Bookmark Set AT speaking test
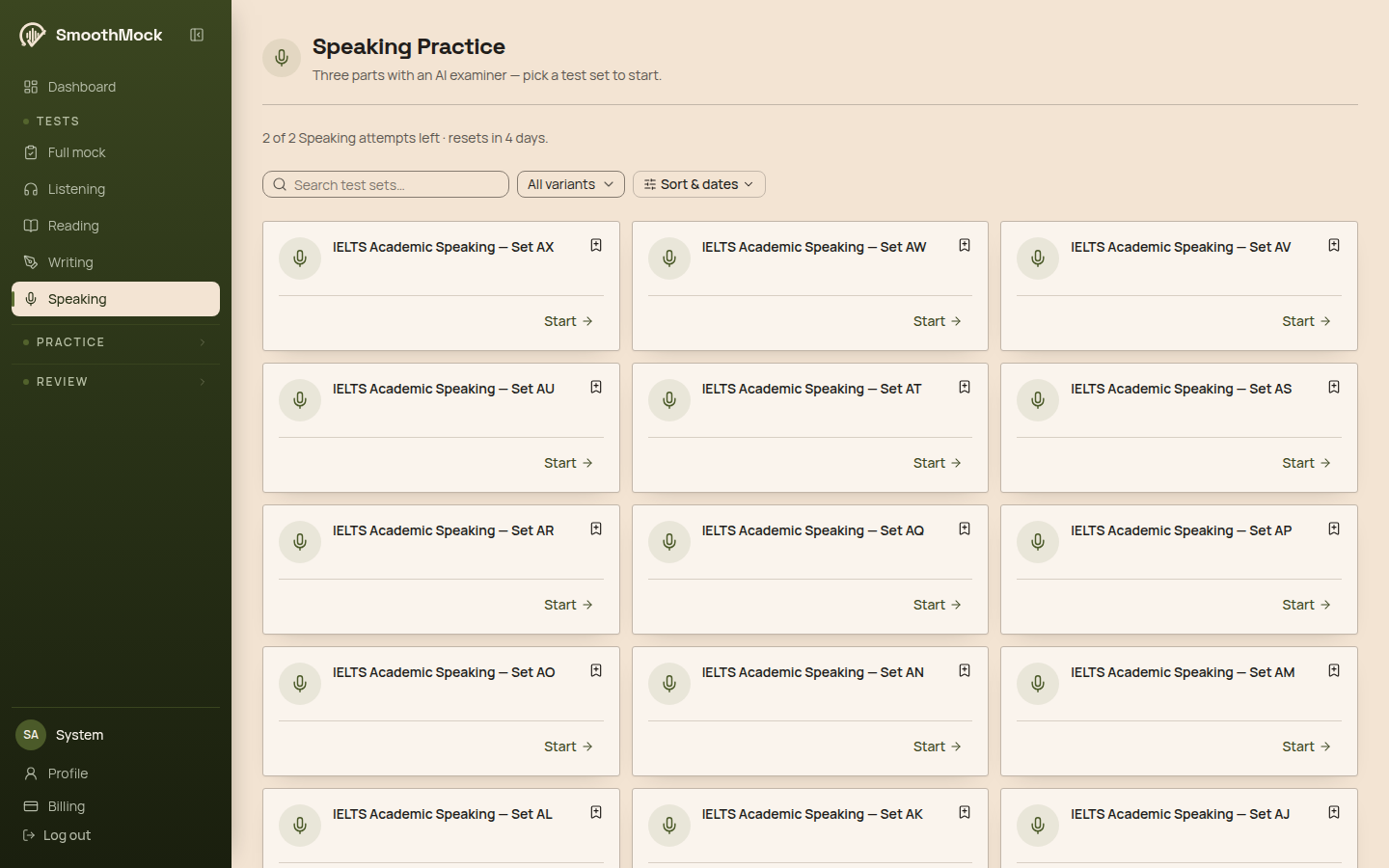Image resolution: width=1389 pixels, height=868 pixels. click(x=965, y=388)
